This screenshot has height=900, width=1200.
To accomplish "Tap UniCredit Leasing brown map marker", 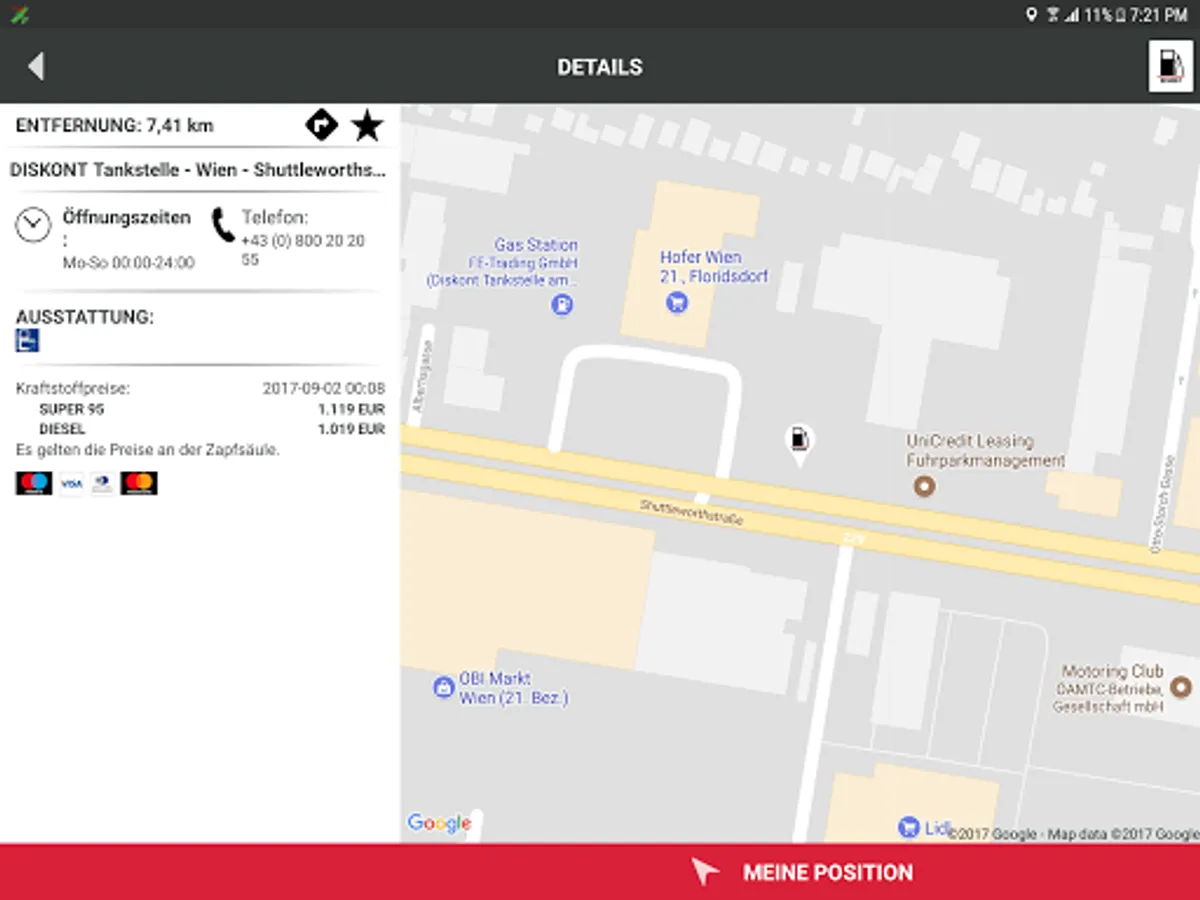I will click(925, 487).
